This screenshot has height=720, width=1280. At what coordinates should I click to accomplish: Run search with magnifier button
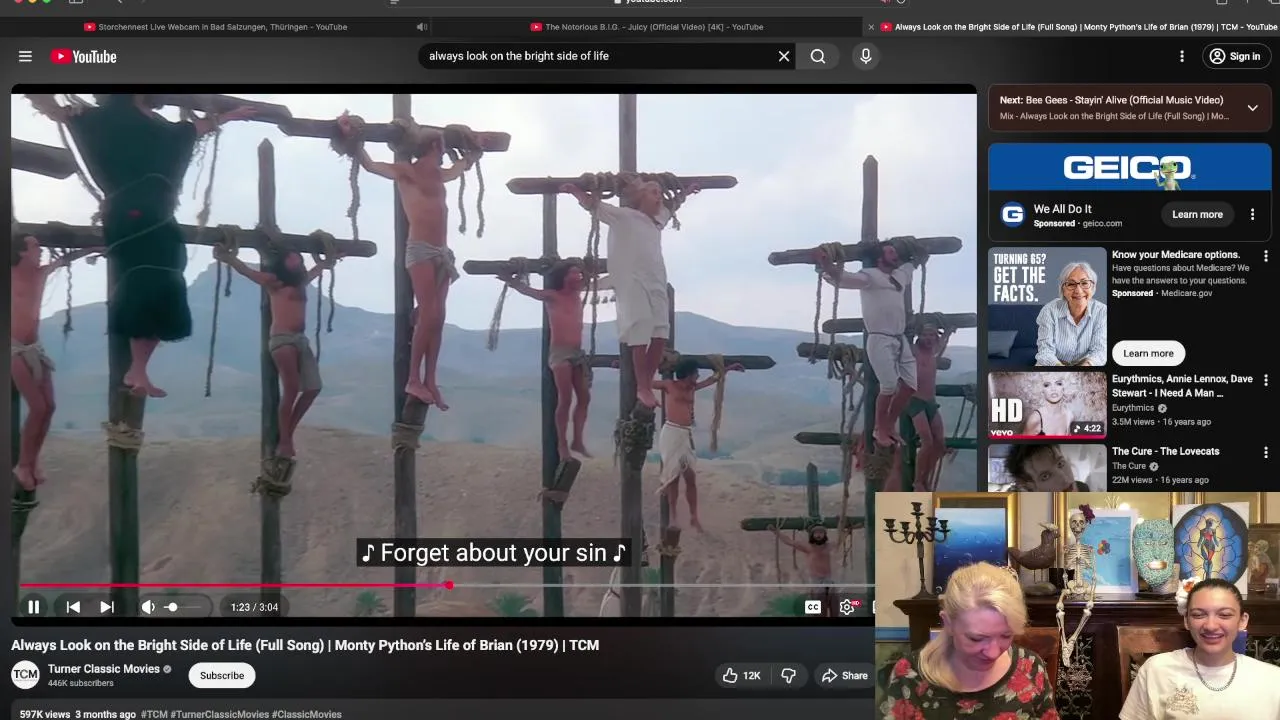[818, 56]
